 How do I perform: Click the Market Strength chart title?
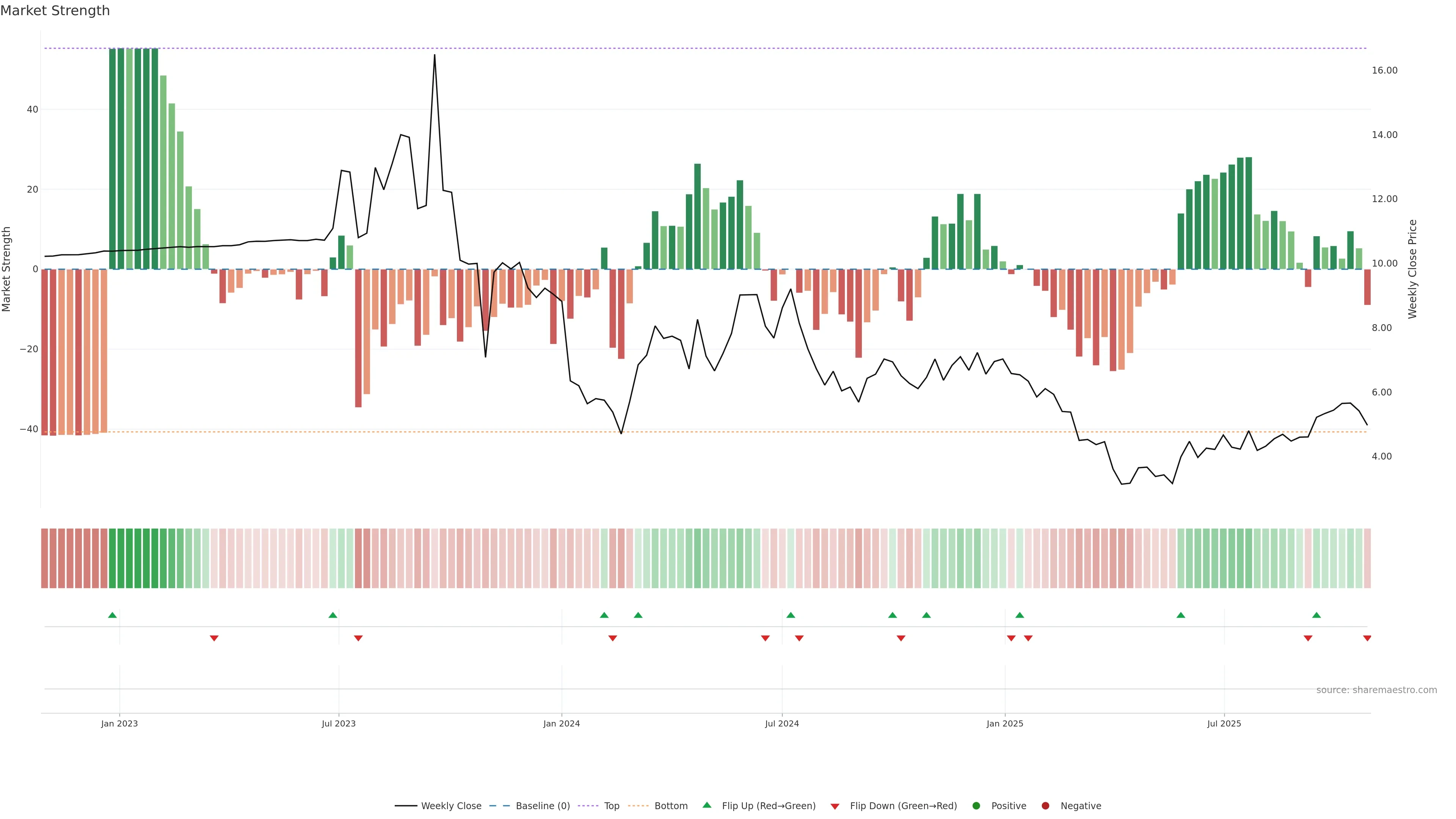55,11
